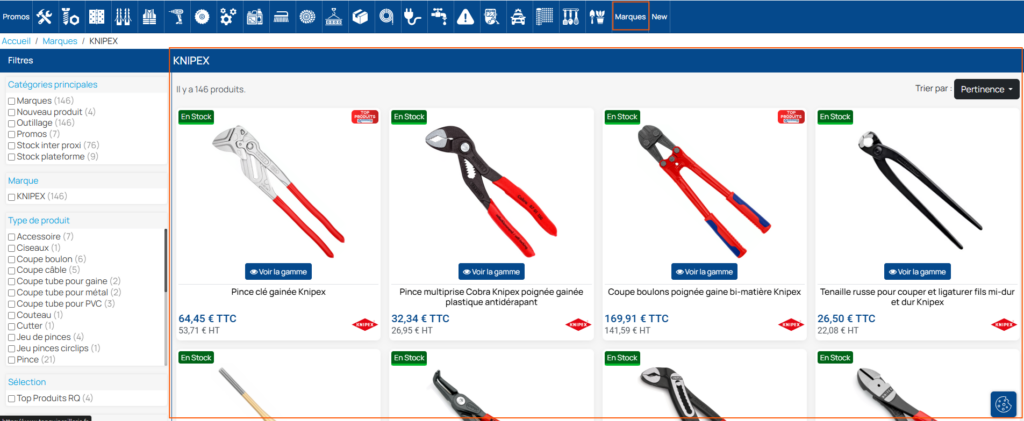Viewport: 1024px width, 421px height.
Task: Open the hanging kitchen utensils category icon
Action: click(570, 17)
